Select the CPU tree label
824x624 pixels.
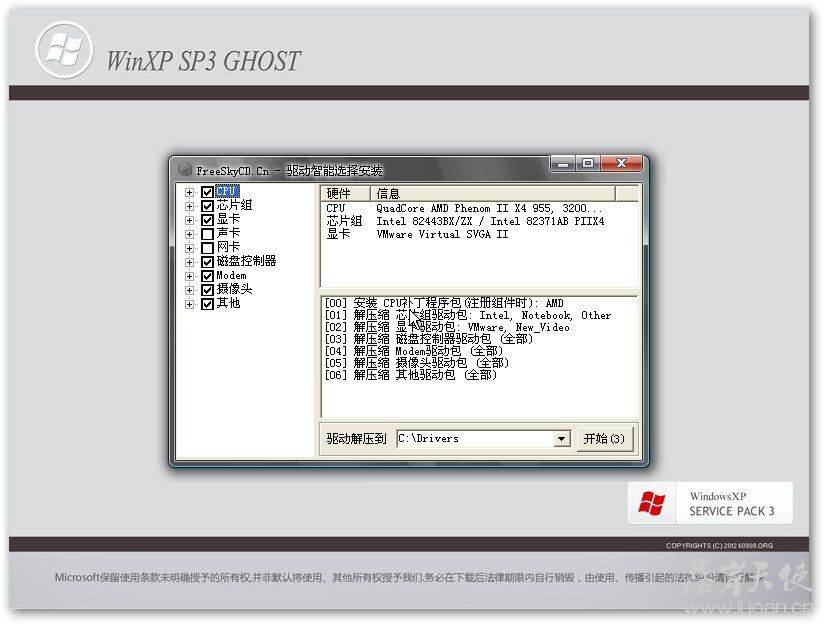coord(227,191)
